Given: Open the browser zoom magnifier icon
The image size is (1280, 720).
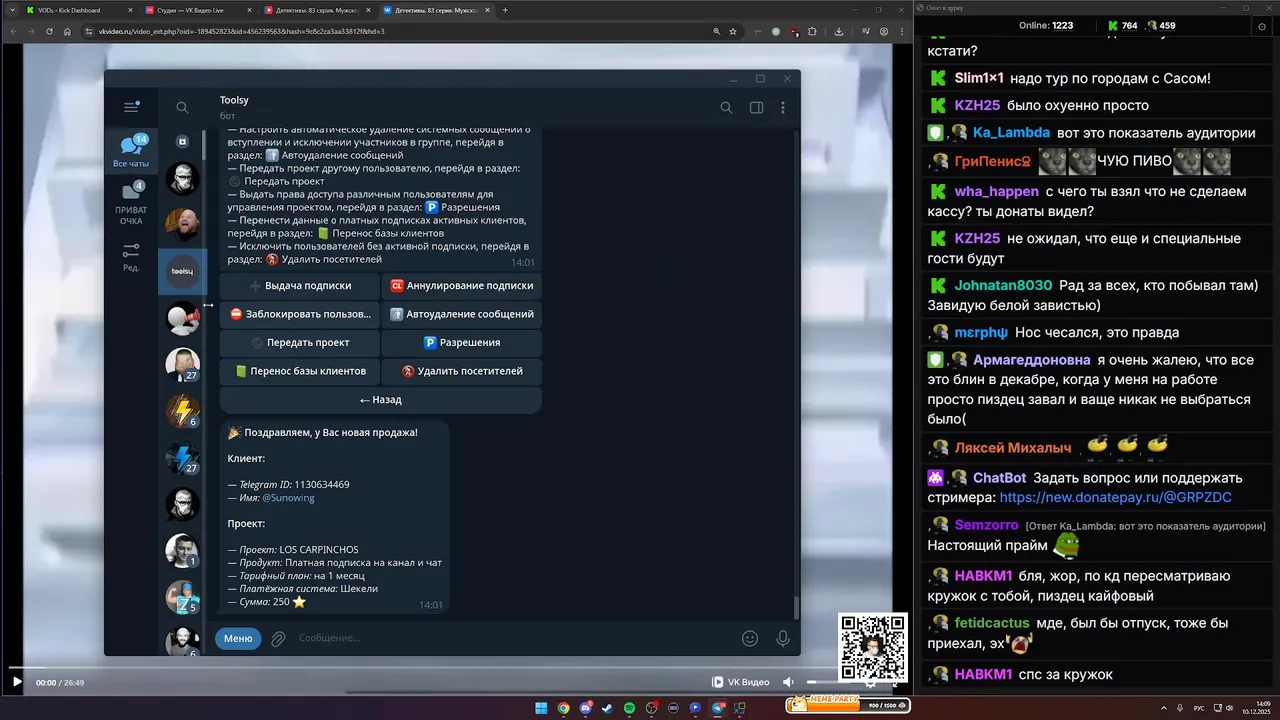Looking at the screenshot, I should click(717, 31).
